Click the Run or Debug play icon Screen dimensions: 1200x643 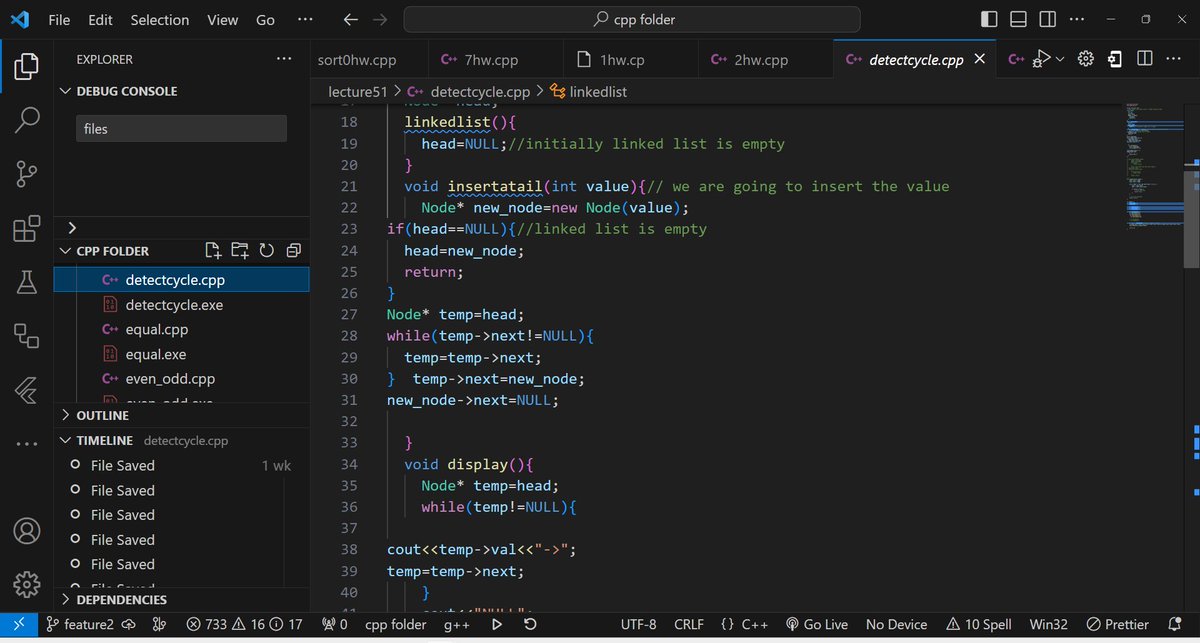1041,59
